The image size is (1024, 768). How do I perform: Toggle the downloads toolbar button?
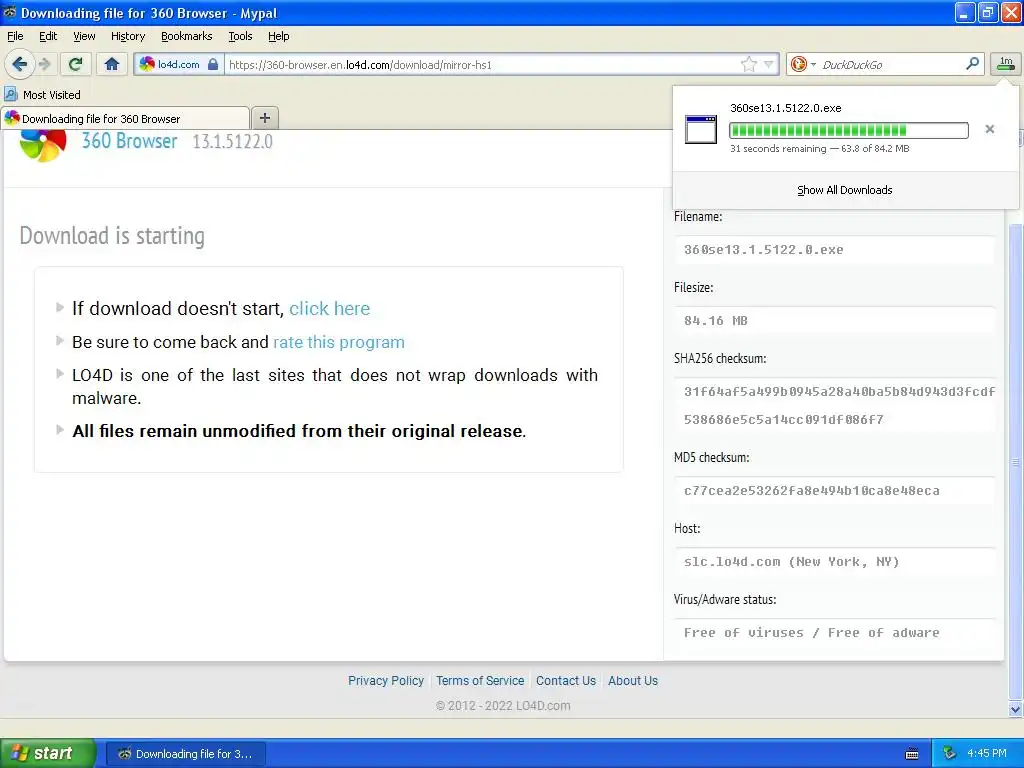point(1006,64)
